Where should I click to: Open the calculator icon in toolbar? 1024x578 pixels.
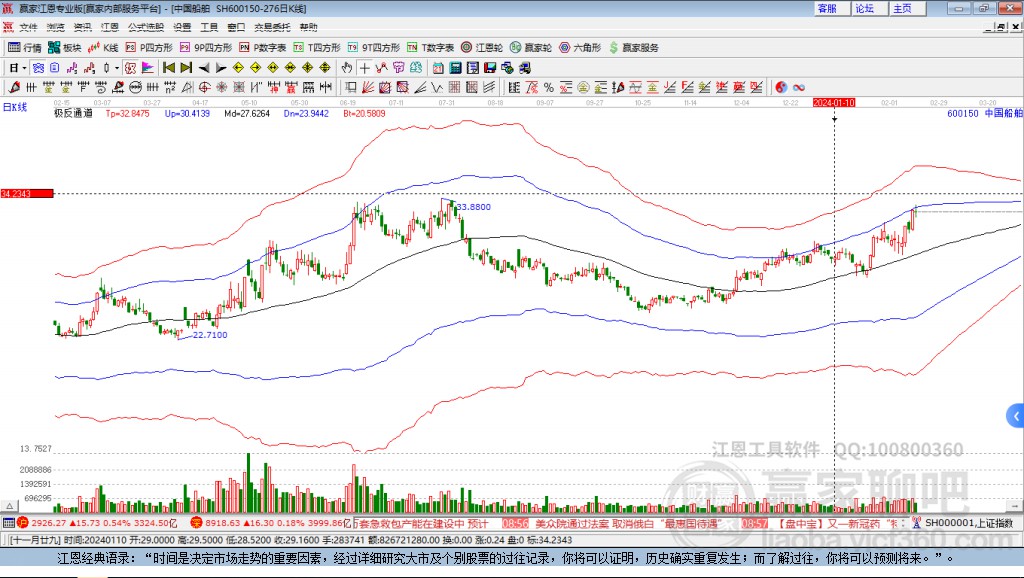tap(455, 68)
